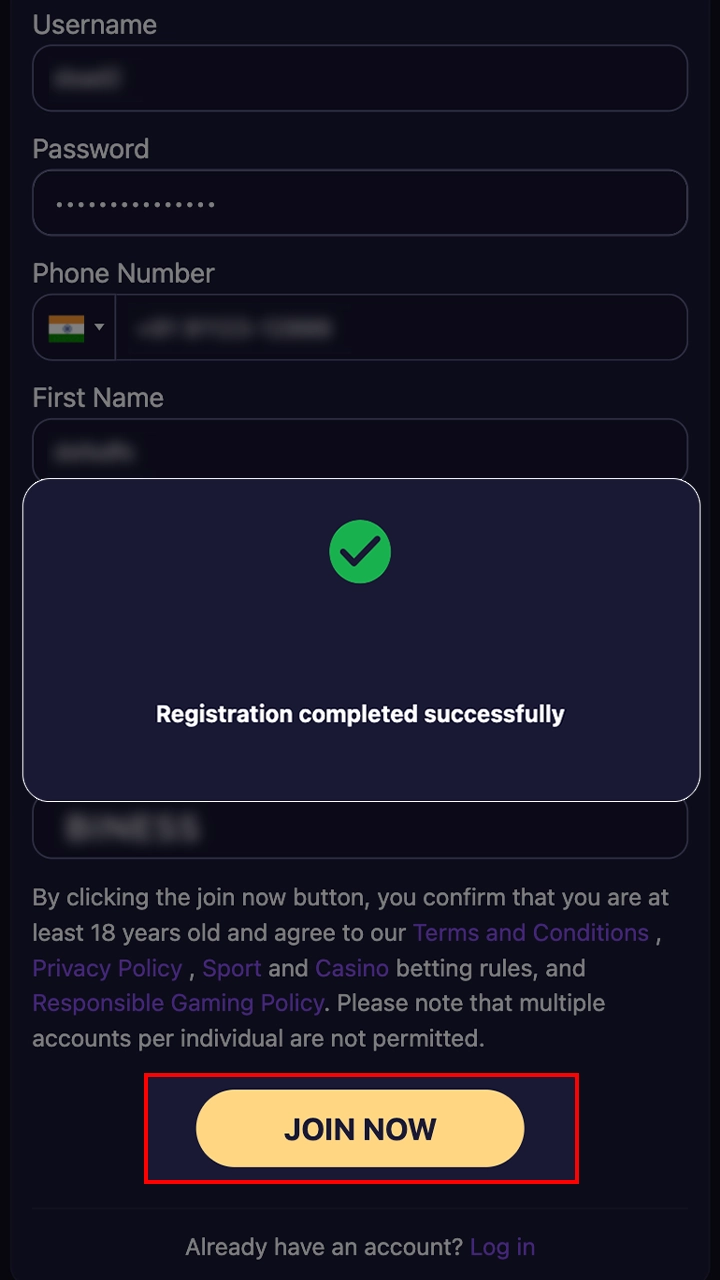View the Sport betting rules link
The image size is (720, 1280).
232,968
